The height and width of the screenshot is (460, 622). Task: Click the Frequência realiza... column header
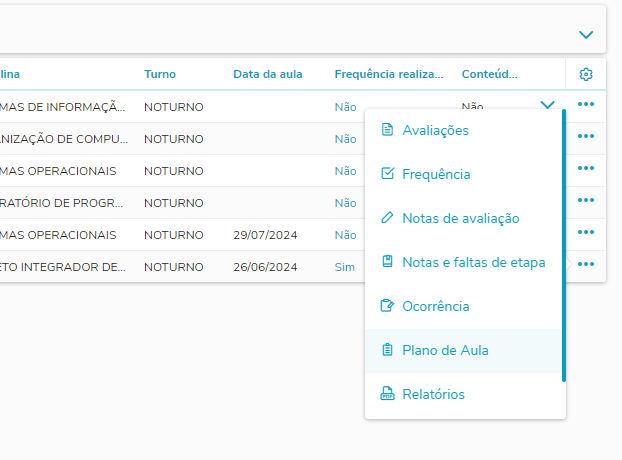click(x=387, y=74)
